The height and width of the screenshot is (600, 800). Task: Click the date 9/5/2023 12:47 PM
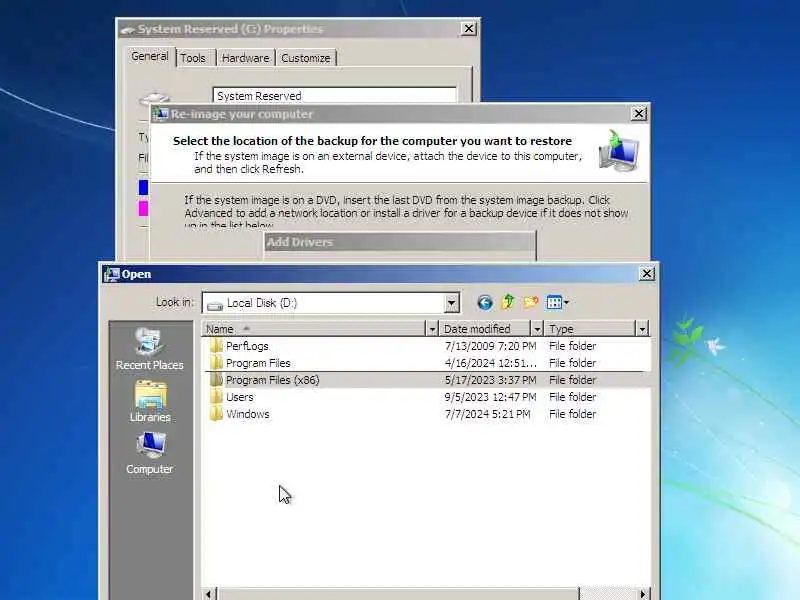click(x=490, y=397)
